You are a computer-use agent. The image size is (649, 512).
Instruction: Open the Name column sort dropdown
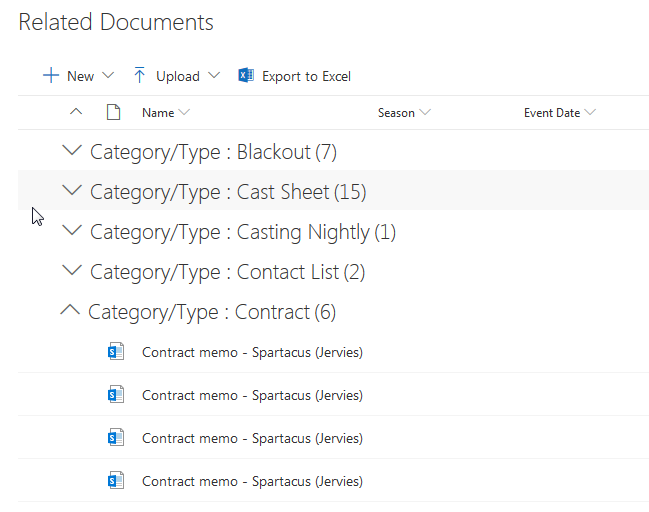tap(184, 113)
